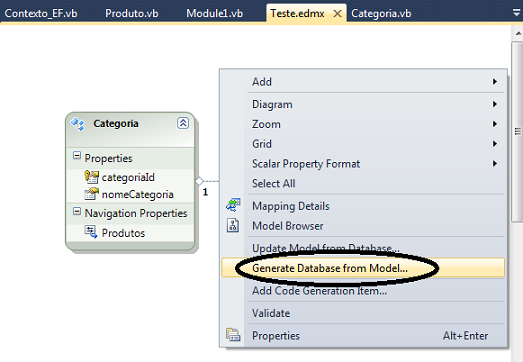The height and width of the screenshot is (362, 523).
Task: Click the vertical scrollbar thumb
Action: [517, 131]
